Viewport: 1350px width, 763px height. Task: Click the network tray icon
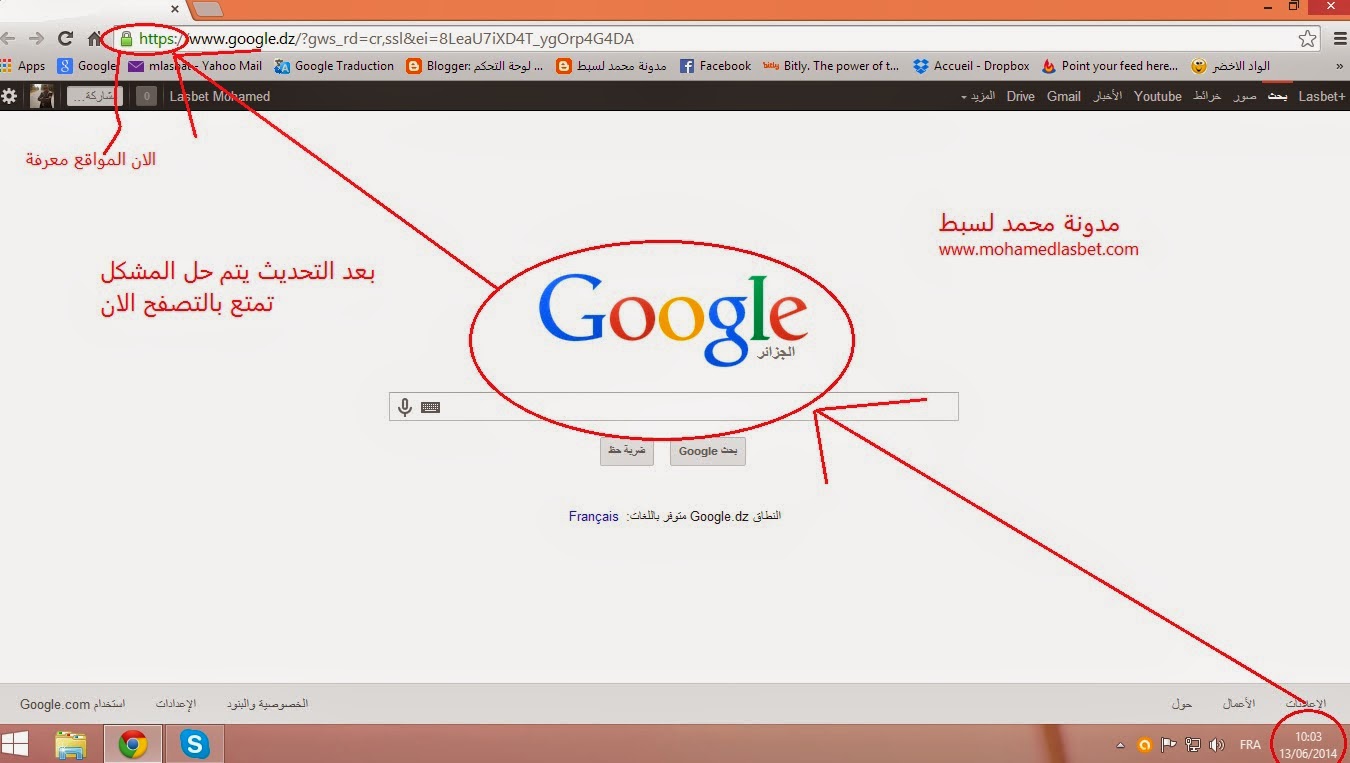[x=1192, y=745]
